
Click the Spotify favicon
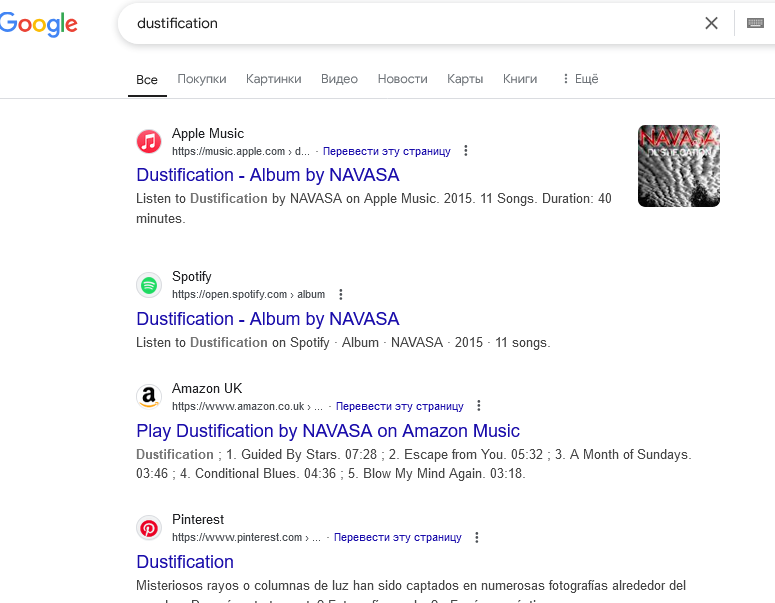[x=149, y=285]
